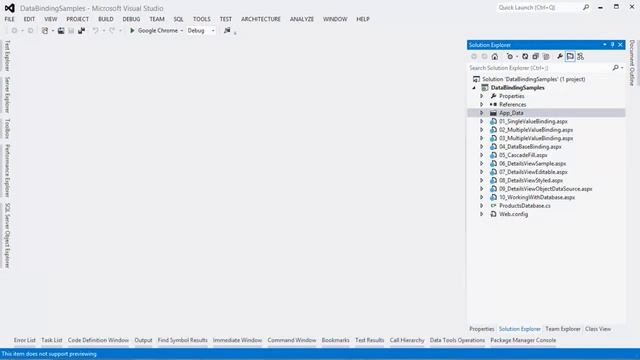Expand the Web.config node
This screenshot has width=640, height=360.
pyautogui.click(x=482, y=214)
